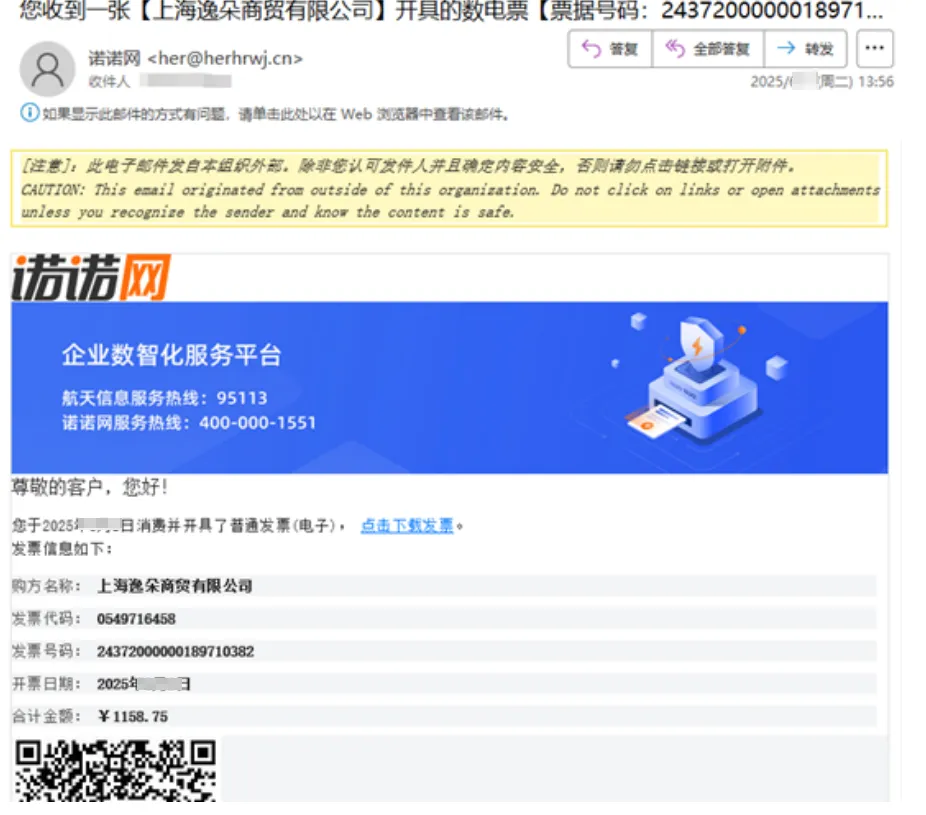The image size is (926, 815).
Task: Select invoice code 0549716458
Action: 136,619
